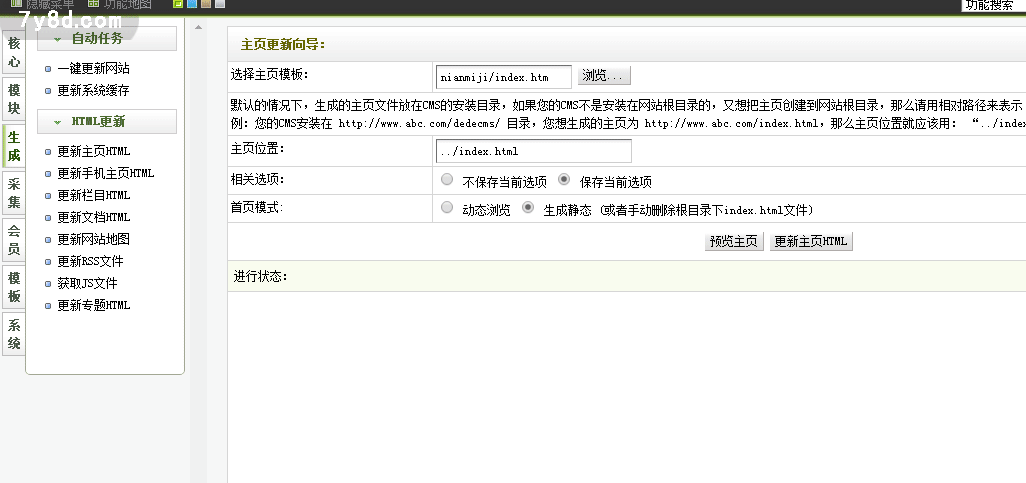Click the 进行状态: label

tap(260, 277)
